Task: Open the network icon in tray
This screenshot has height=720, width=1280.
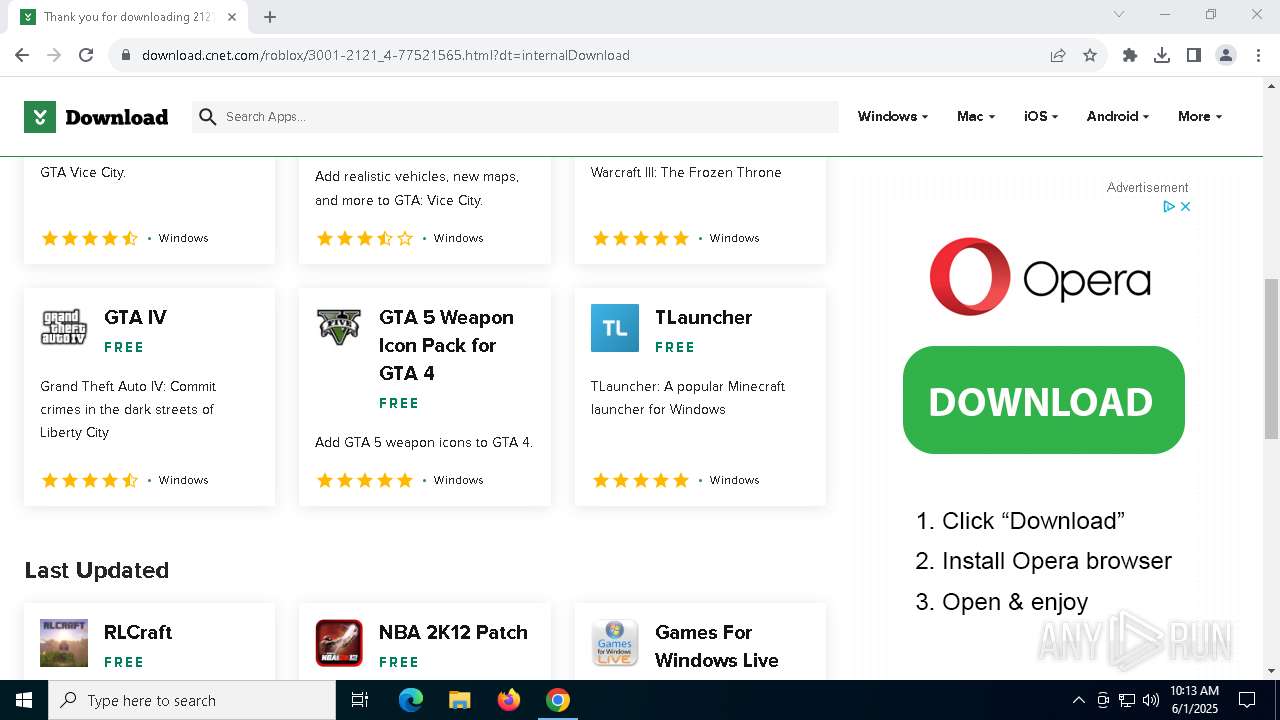Action: 1127,700
